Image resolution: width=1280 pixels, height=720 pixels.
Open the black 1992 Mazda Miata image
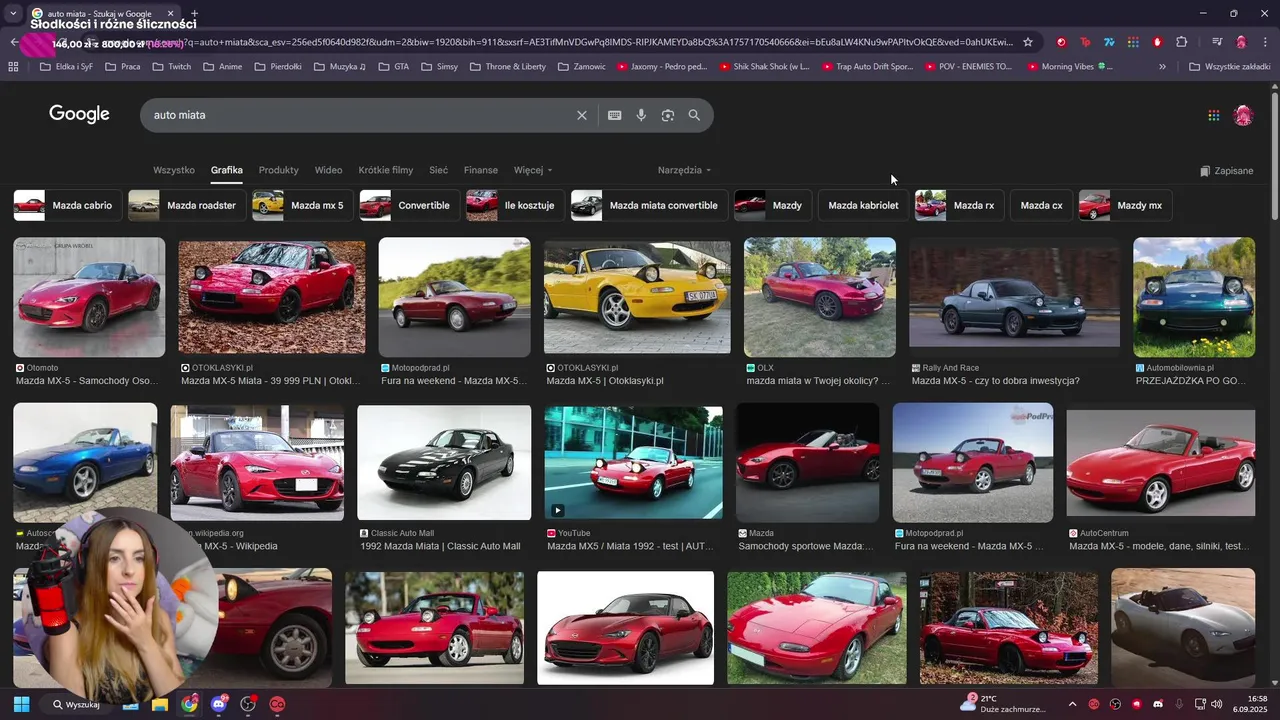444,462
